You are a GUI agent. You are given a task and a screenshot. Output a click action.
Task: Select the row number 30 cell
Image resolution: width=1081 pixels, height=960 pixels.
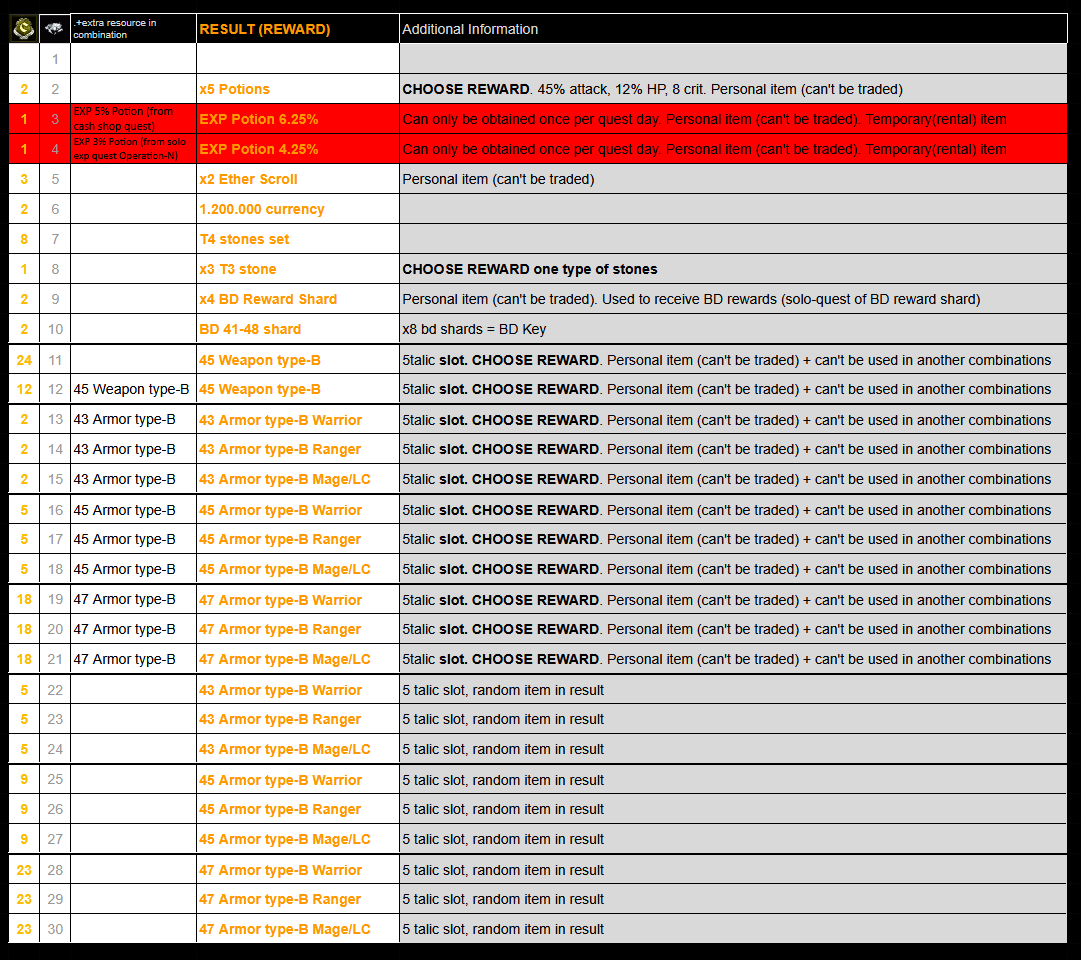[55, 929]
